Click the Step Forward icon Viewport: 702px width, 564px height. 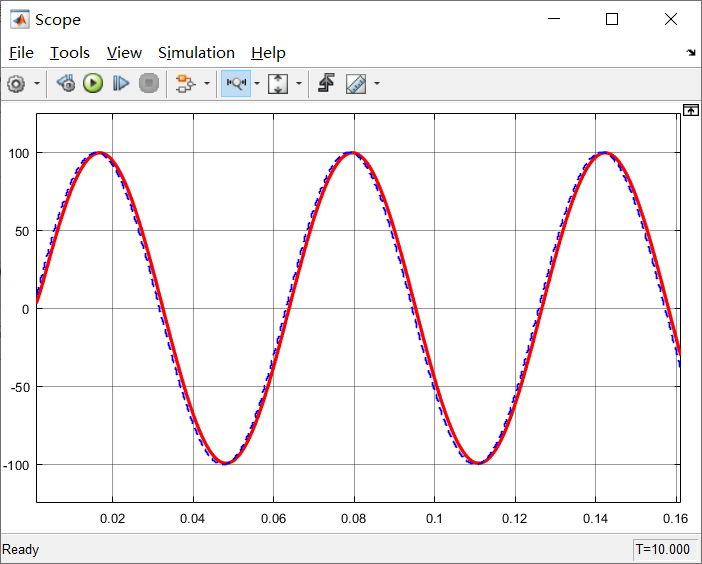[x=121, y=83]
